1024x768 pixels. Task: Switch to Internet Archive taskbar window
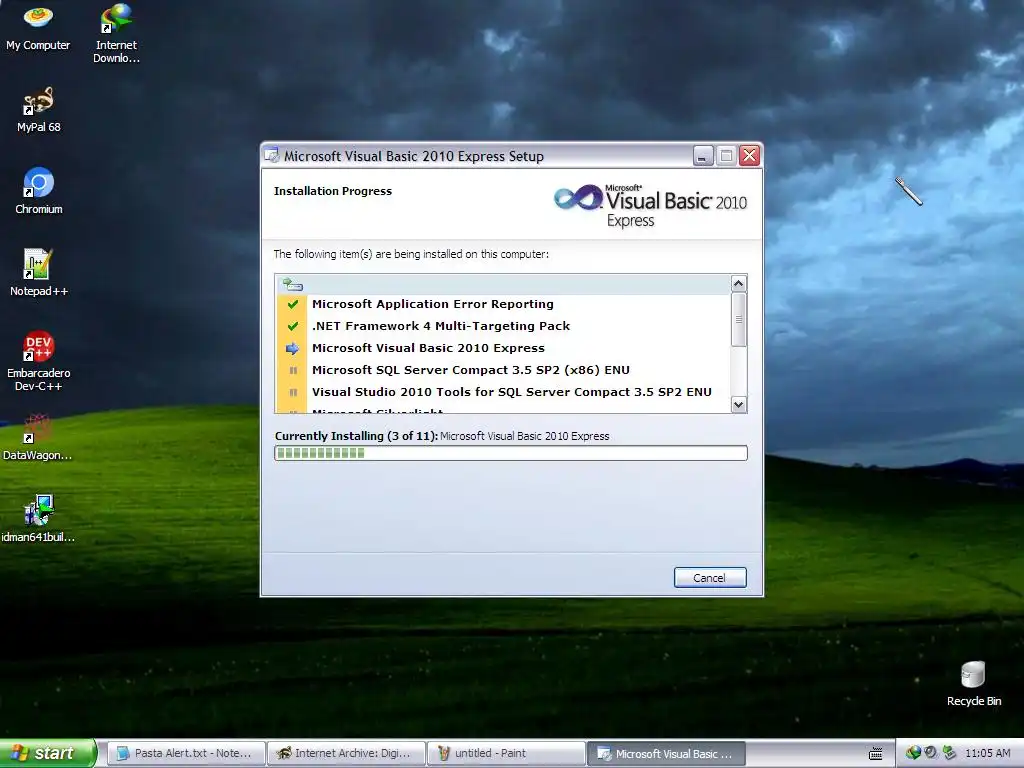click(347, 753)
